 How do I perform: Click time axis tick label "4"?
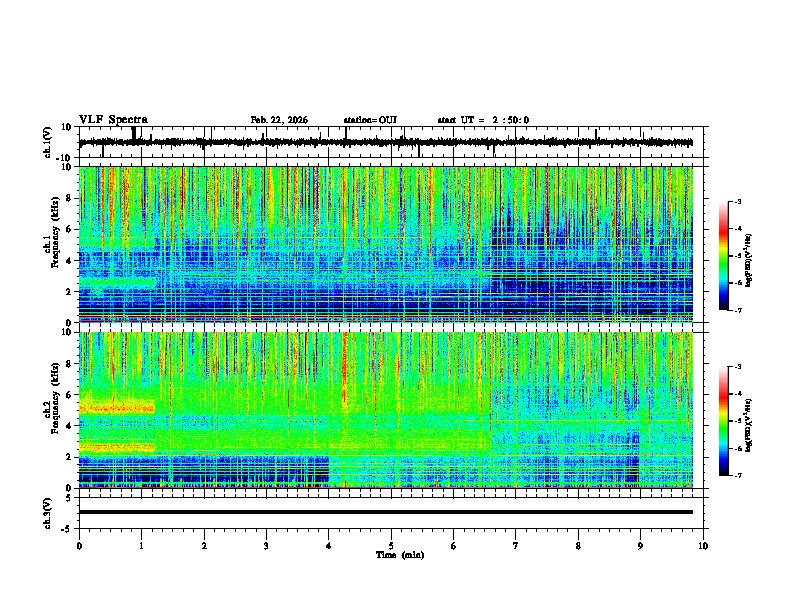(x=329, y=545)
